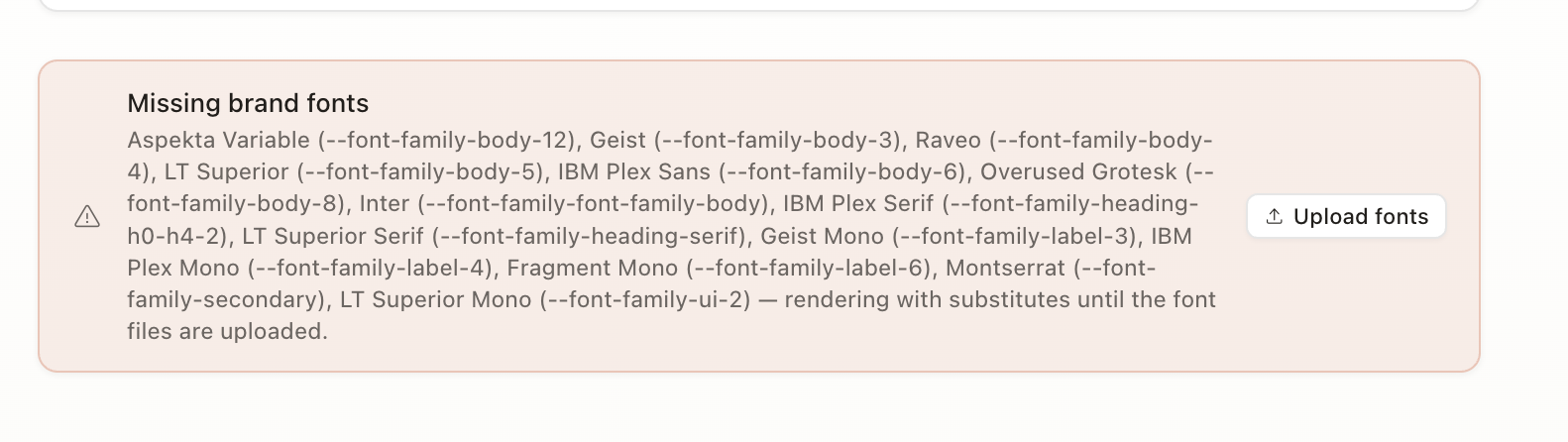
Task: Click the LT Superior Mono font name
Action: point(436,299)
